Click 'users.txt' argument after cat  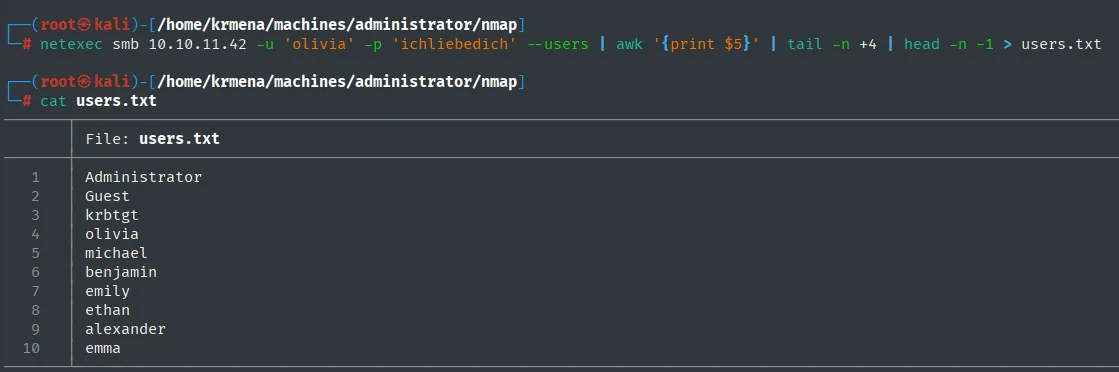tap(116, 101)
